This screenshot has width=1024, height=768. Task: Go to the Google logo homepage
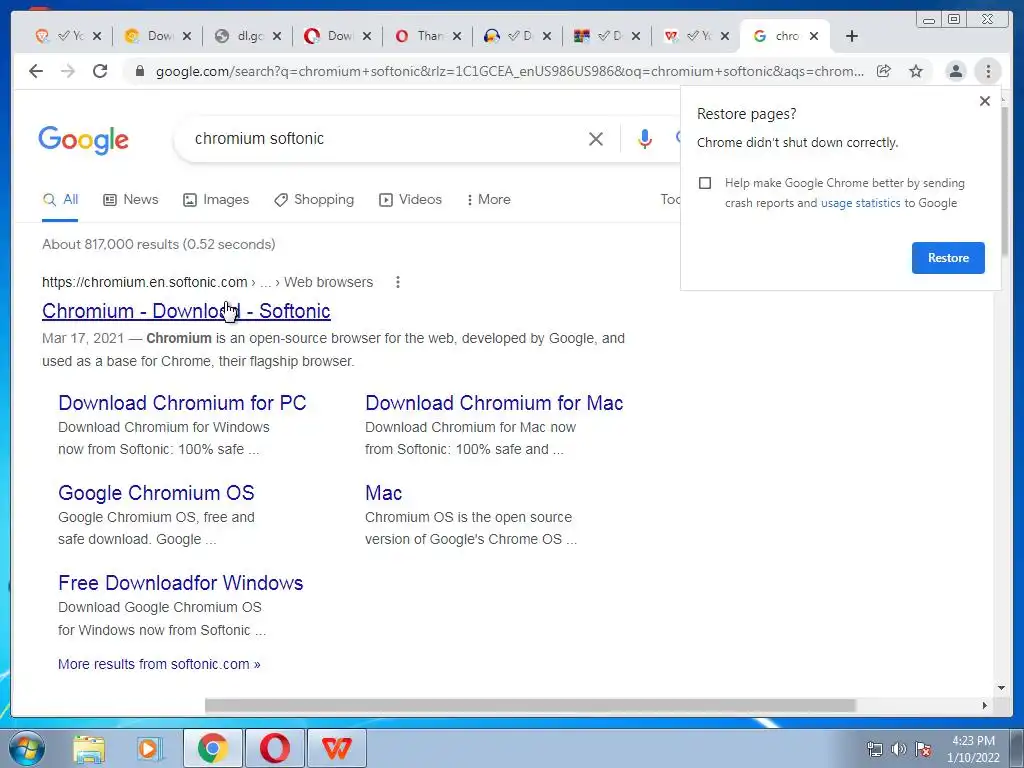click(84, 140)
